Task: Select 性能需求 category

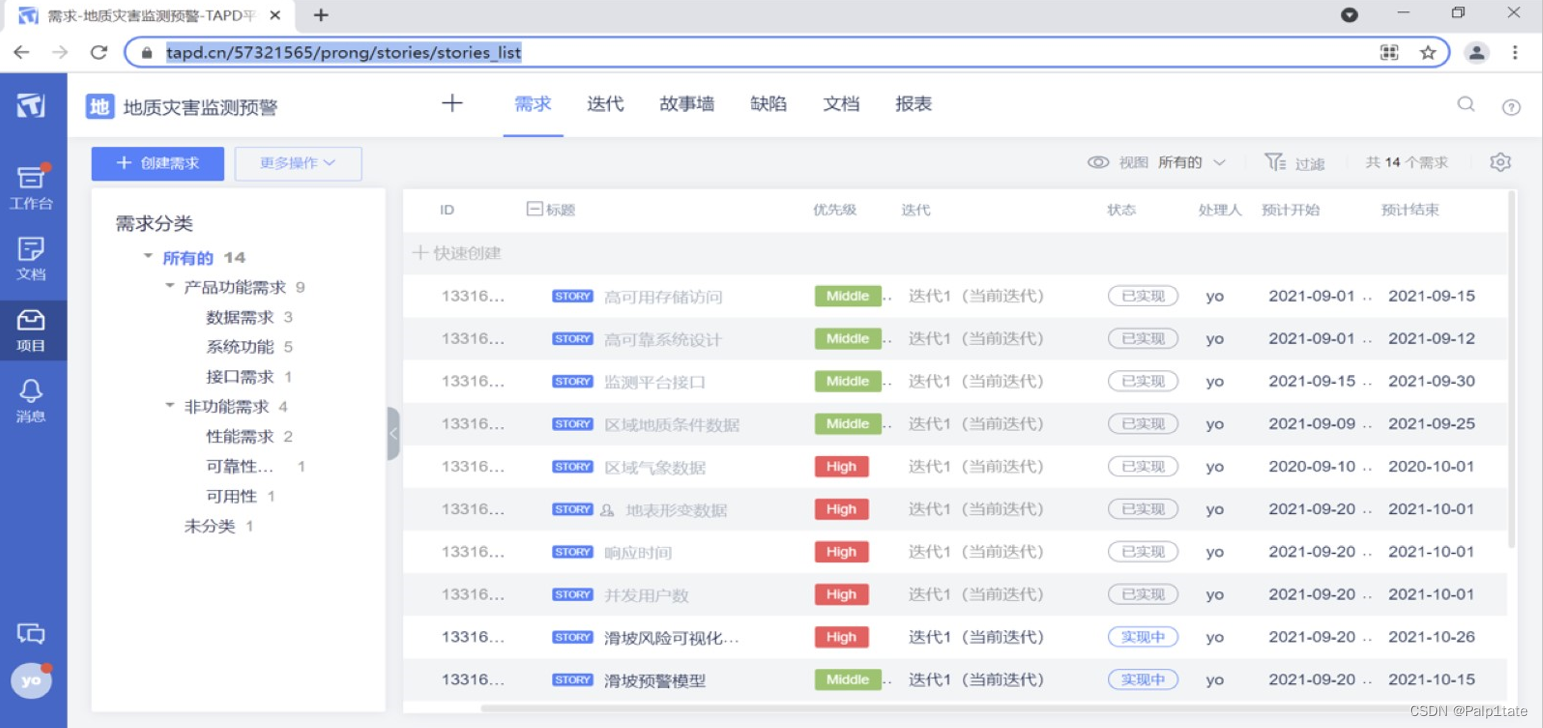Action: point(240,437)
